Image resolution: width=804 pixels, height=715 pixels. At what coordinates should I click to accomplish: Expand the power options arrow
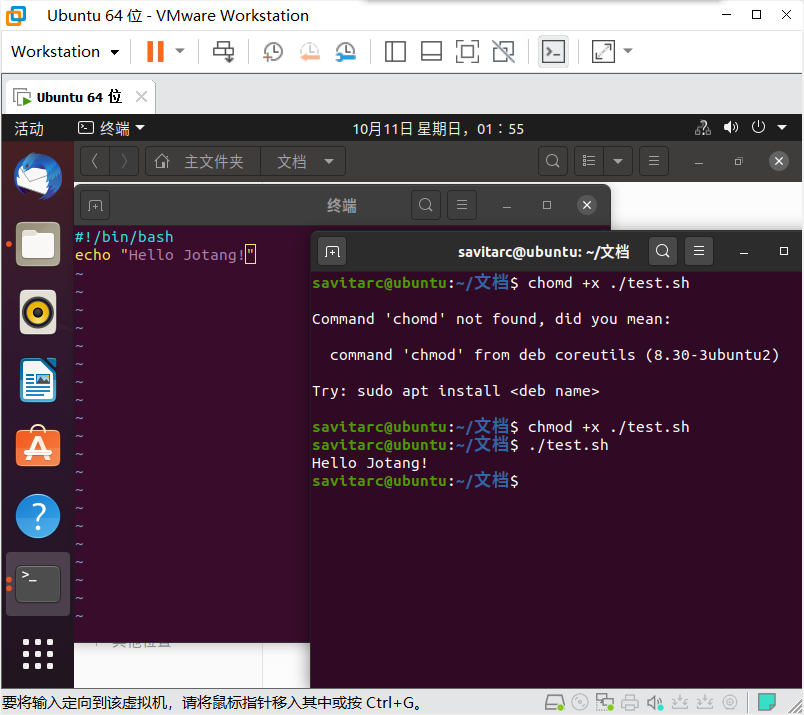[x=180, y=51]
